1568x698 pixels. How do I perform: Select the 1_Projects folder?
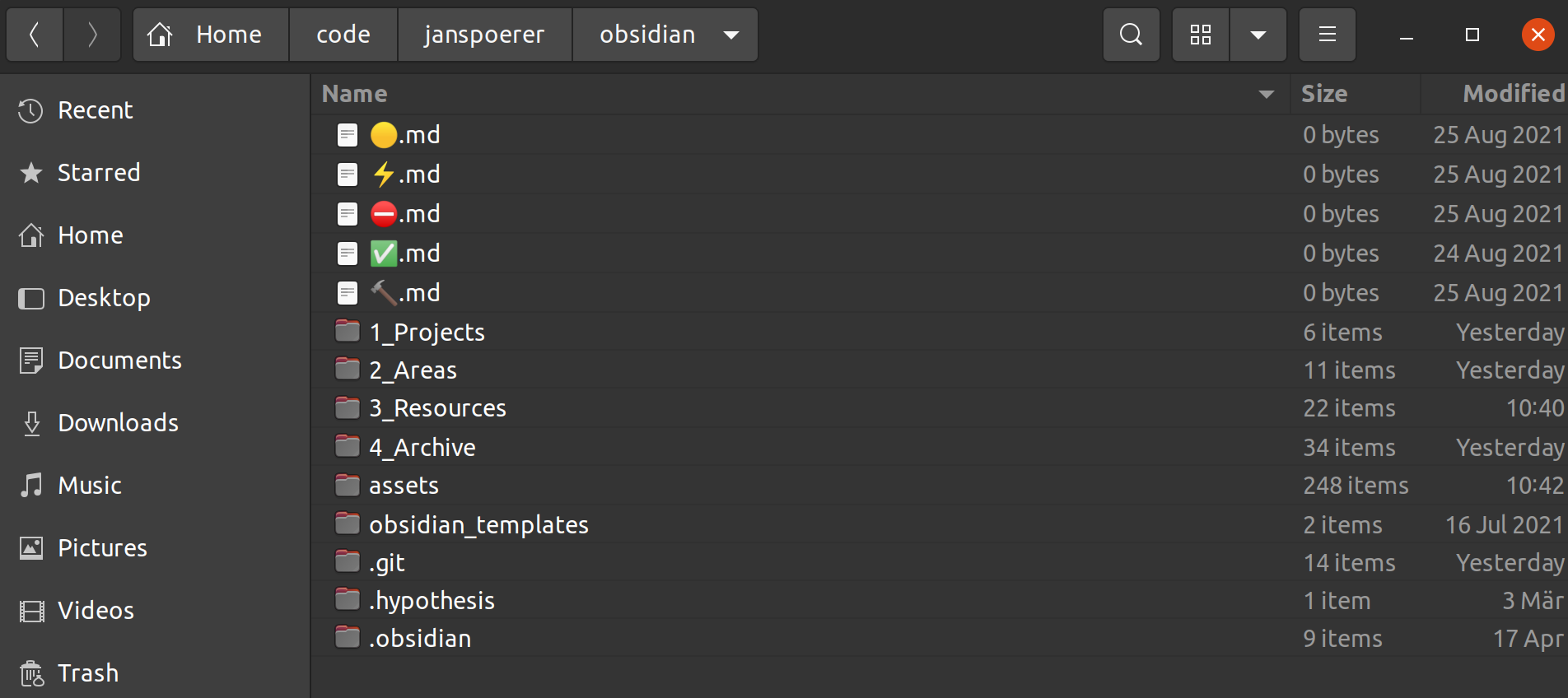pos(427,333)
